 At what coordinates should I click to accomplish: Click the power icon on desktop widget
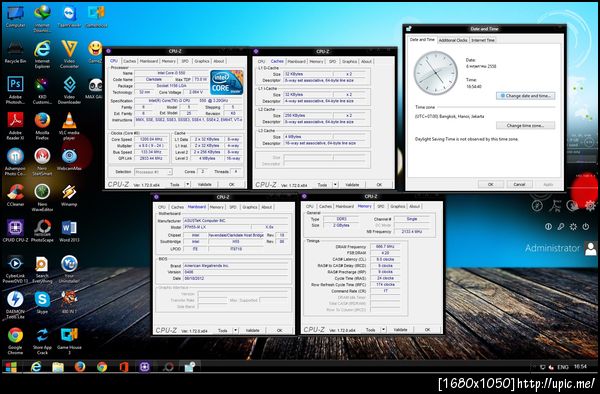click(585, 226)
